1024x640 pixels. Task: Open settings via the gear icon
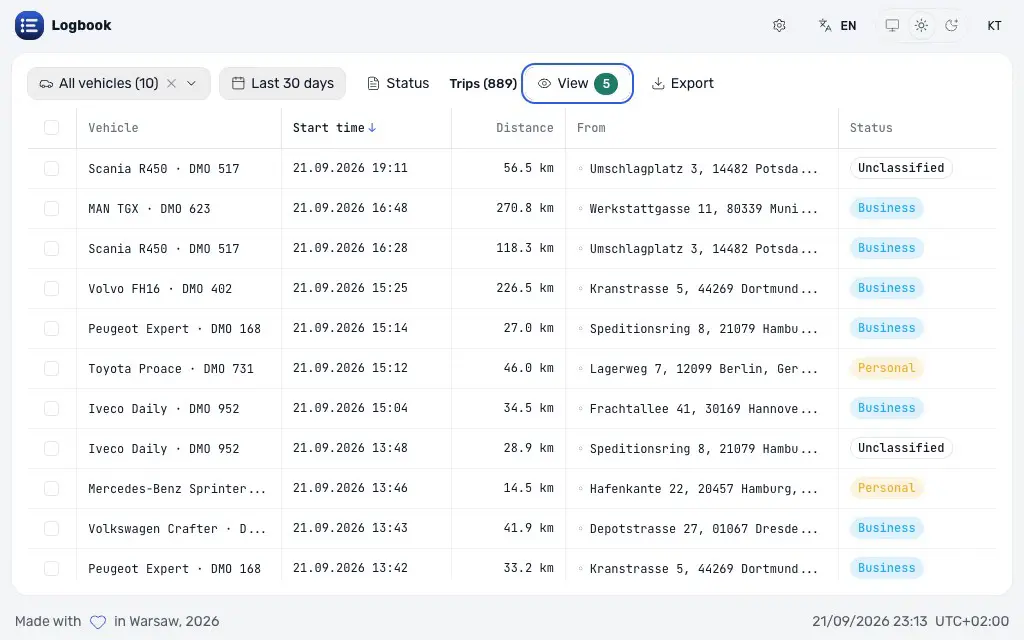point(779,25)
